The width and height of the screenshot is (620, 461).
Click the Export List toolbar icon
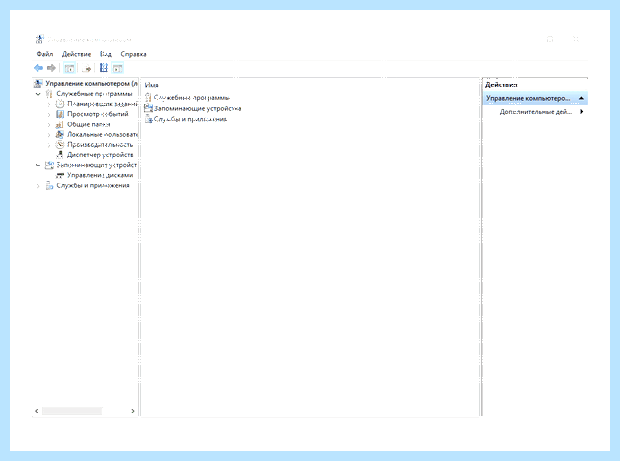(x=87, y=68)
